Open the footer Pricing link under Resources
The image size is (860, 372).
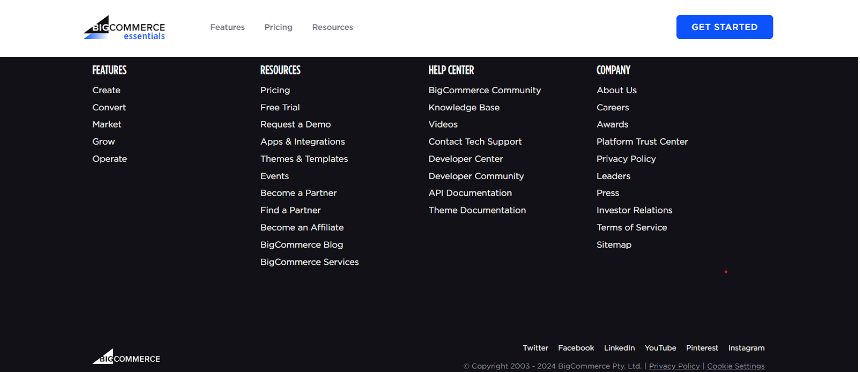[275, 90]
